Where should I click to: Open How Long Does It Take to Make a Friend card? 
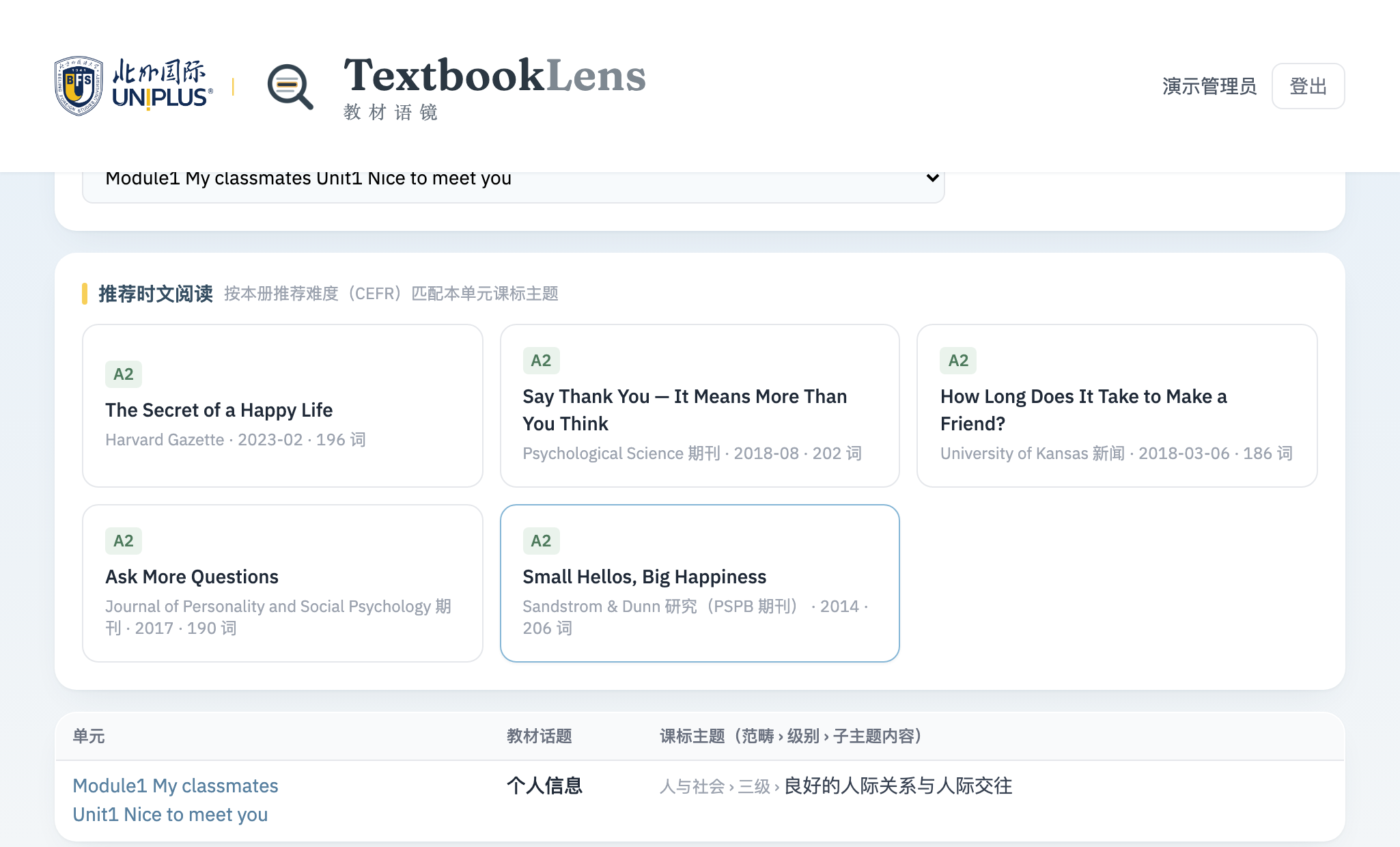pyautogui.click(x=1117, y=406)
